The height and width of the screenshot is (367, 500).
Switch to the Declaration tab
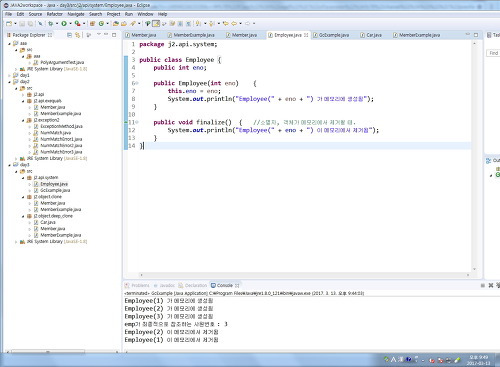click(x=193, y=286)
